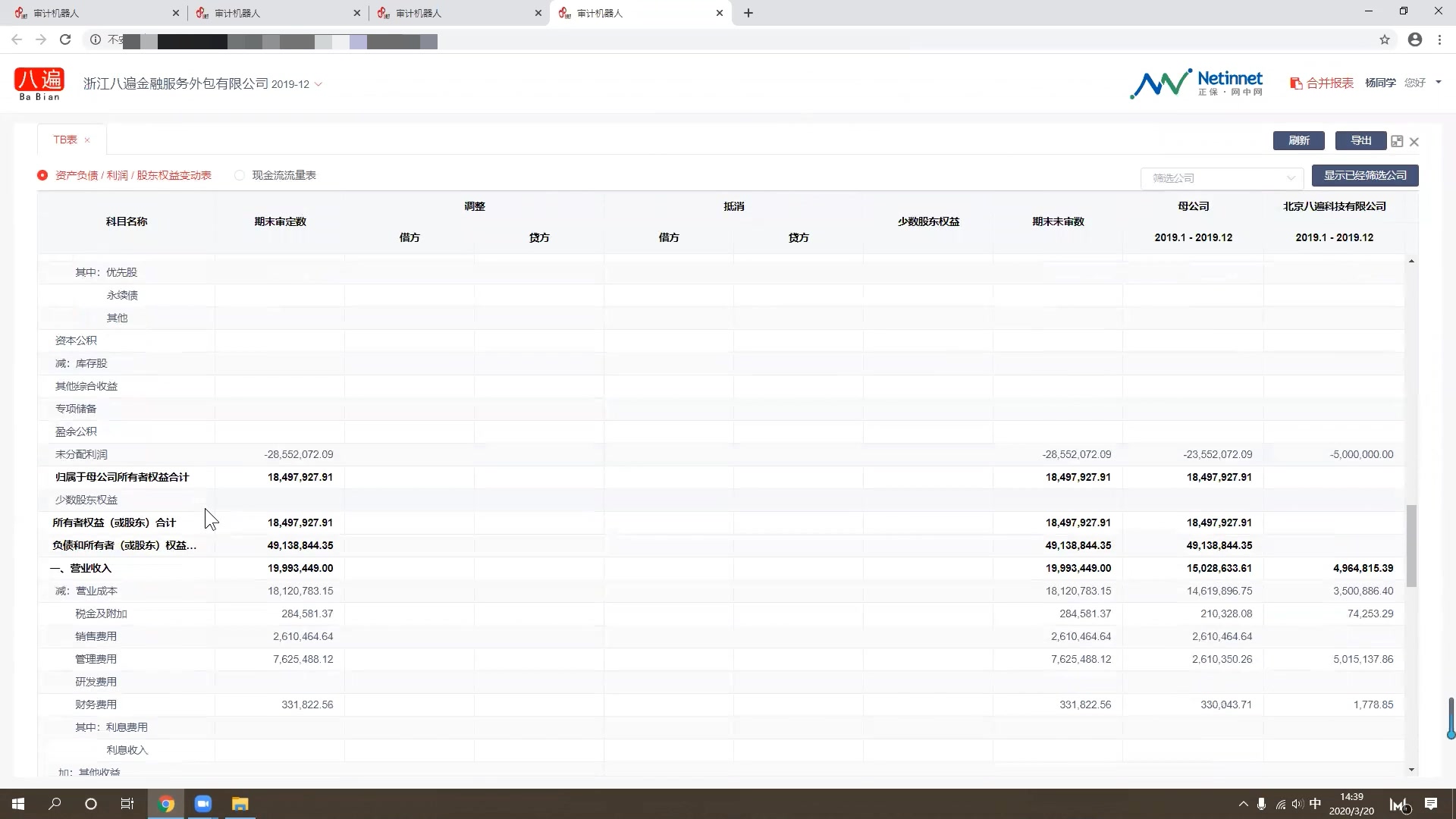Open Windows Start menu

tap(18, 804)
